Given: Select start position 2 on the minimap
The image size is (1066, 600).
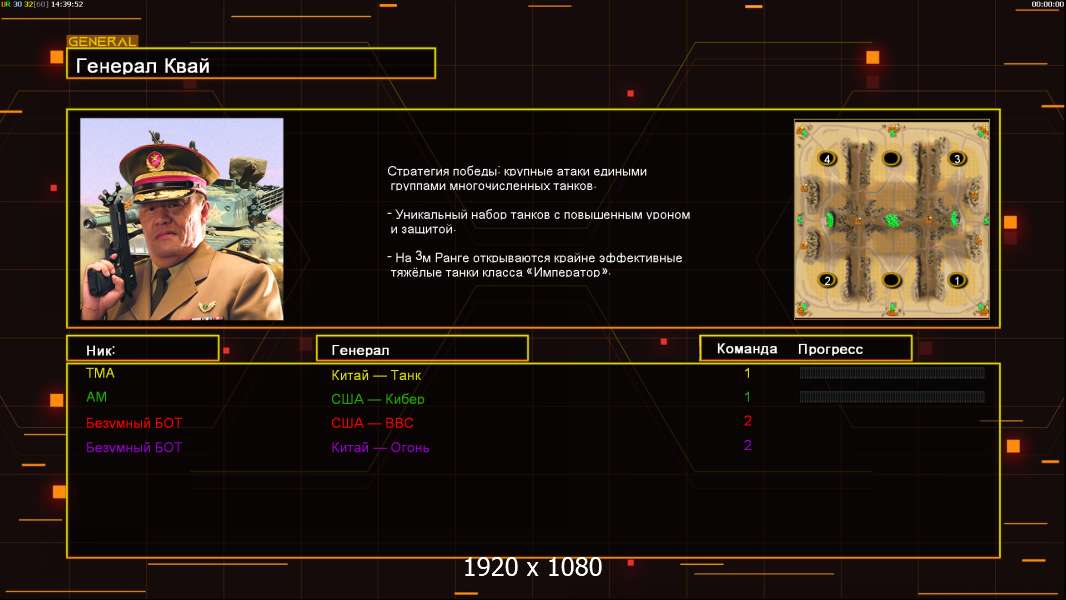Looking at the screenshot, I should pyautogui.click(x=827, y=281).
